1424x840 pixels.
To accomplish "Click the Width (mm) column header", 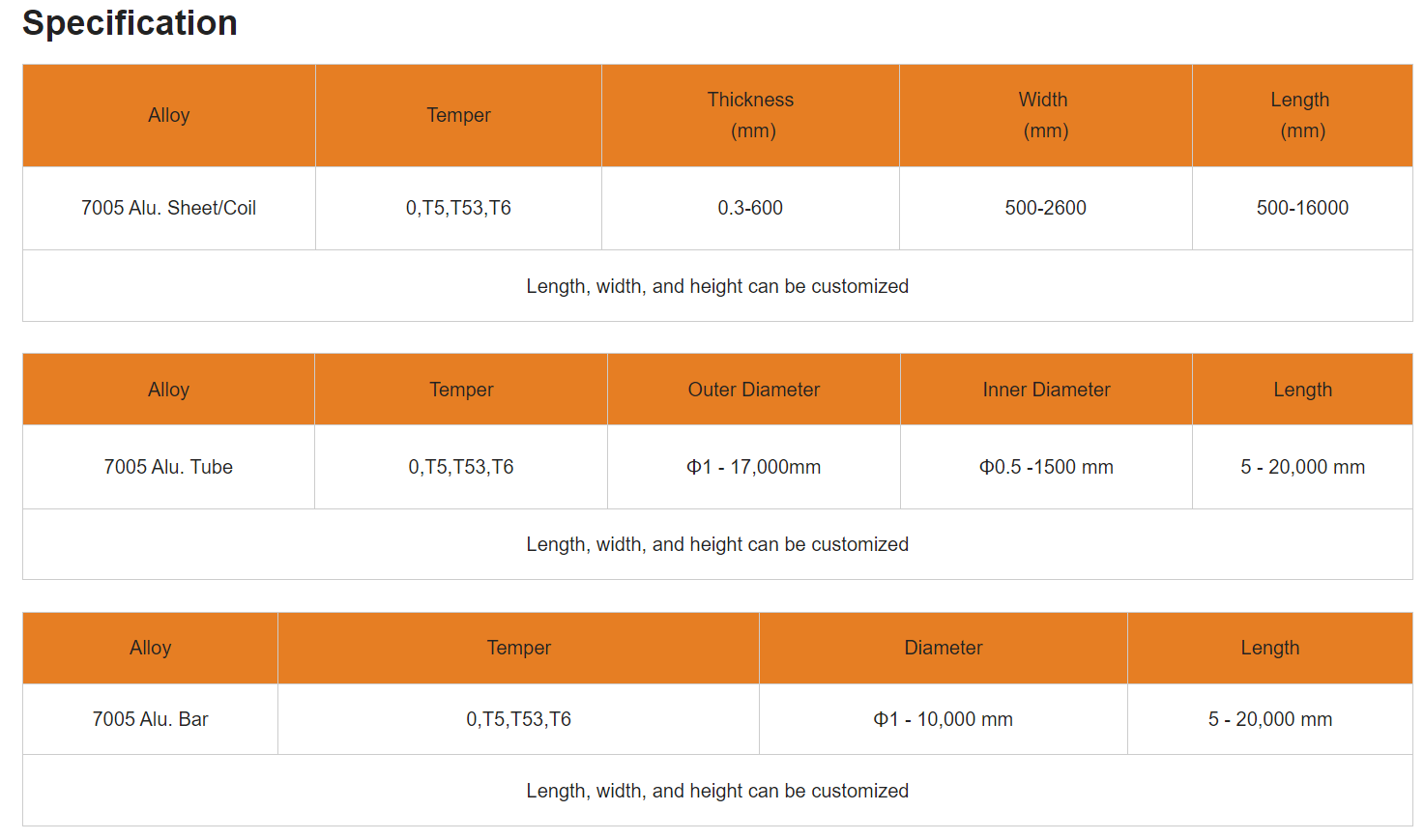I will pos(1044,115).
